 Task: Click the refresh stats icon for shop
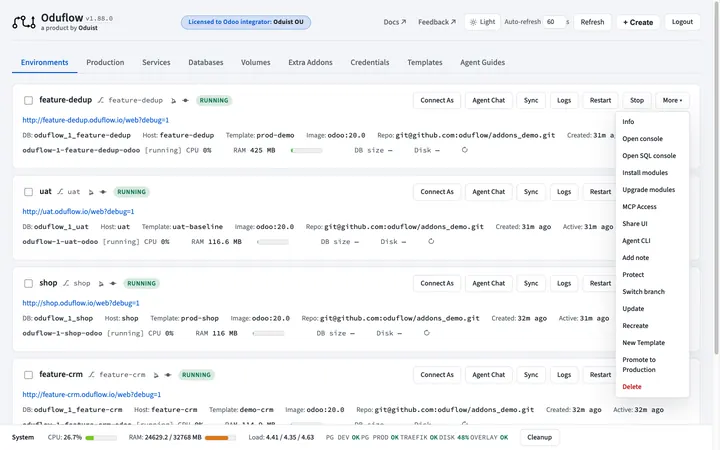[427, 333]
